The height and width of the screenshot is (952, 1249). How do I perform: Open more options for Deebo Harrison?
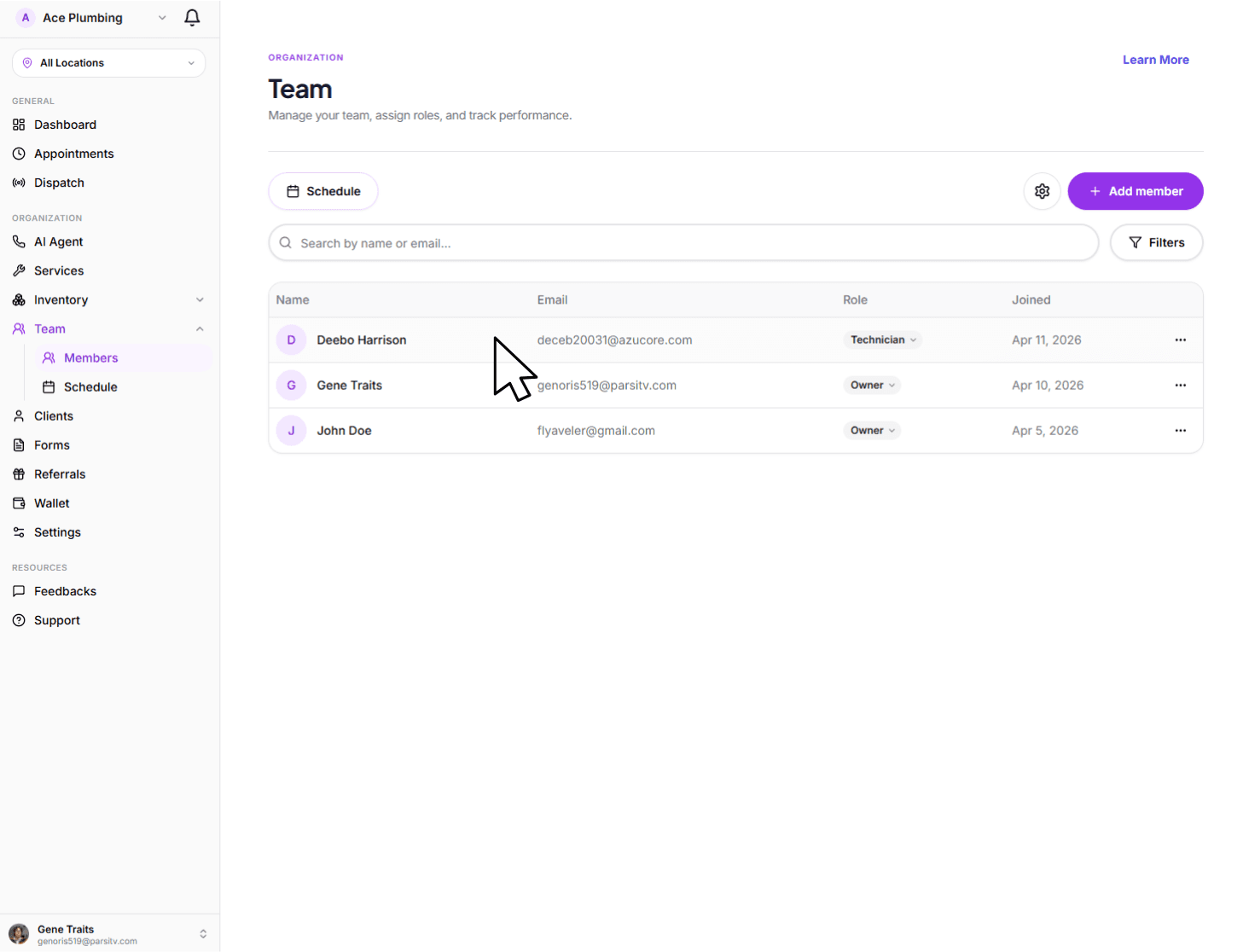[x=1180, y=340]
